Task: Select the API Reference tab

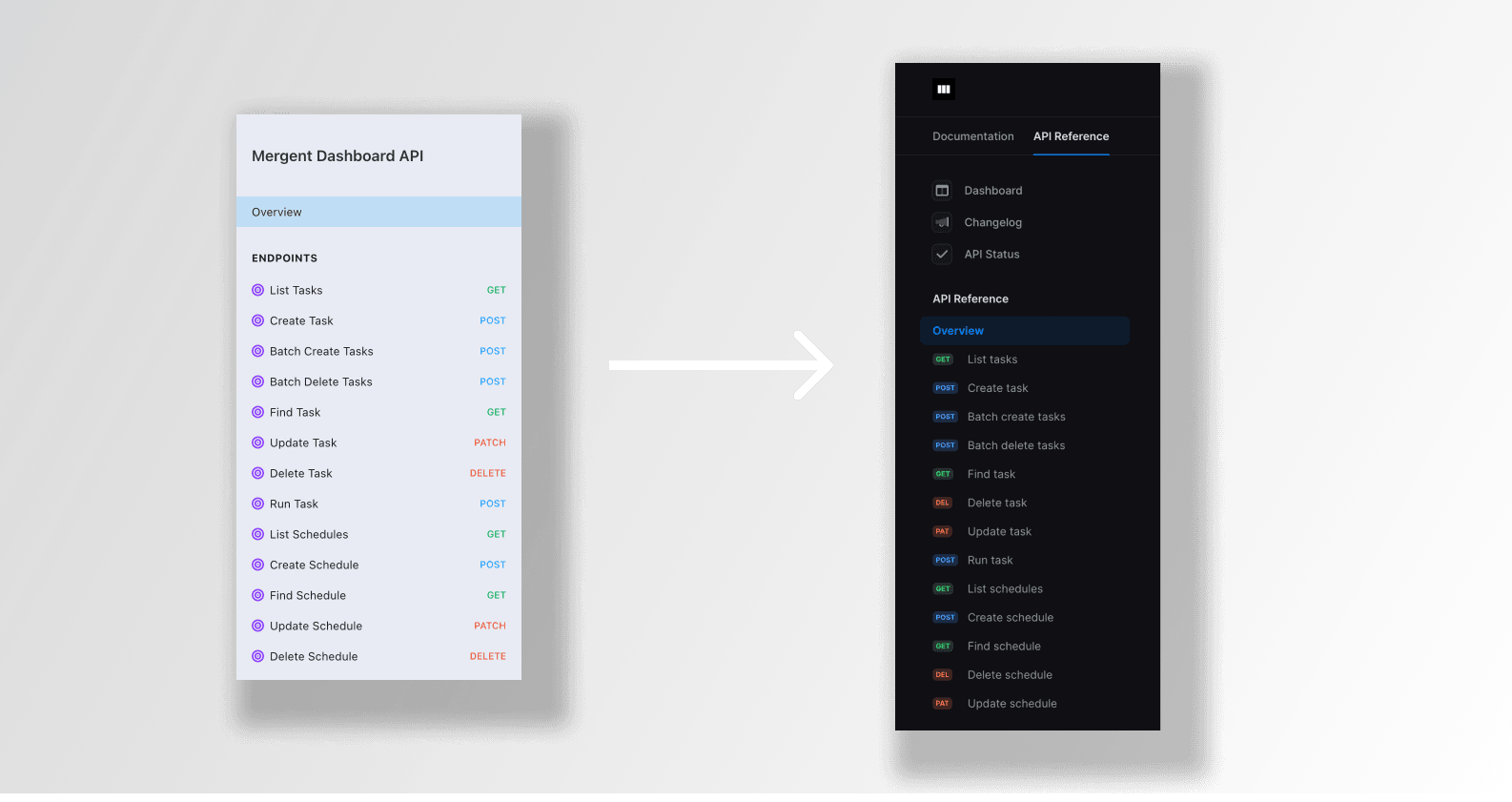Action: tap(1071, 136)
